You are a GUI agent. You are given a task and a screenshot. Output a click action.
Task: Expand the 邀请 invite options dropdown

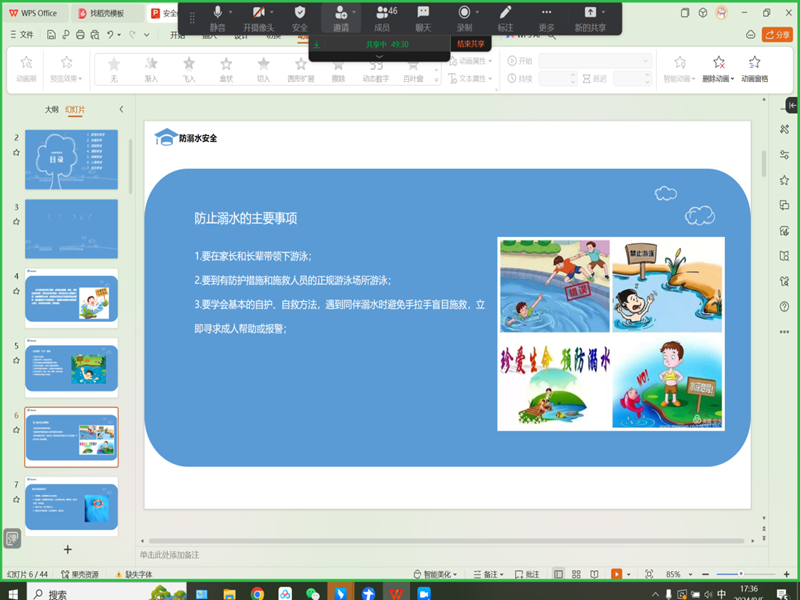[x=352, y=14]
